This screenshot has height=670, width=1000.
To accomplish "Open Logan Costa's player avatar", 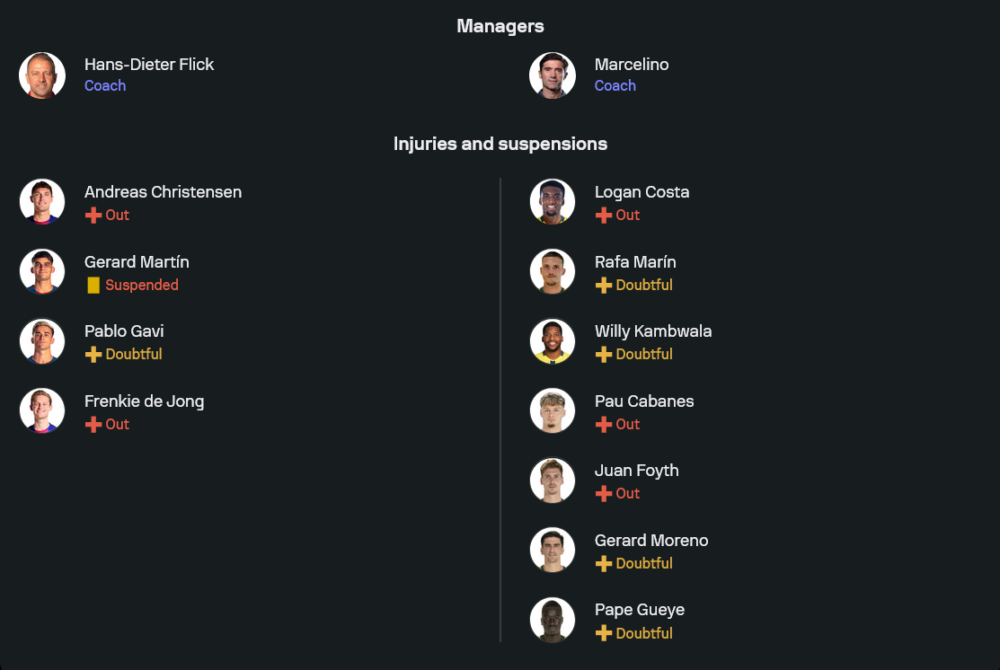I will click(x=552, y=202).
